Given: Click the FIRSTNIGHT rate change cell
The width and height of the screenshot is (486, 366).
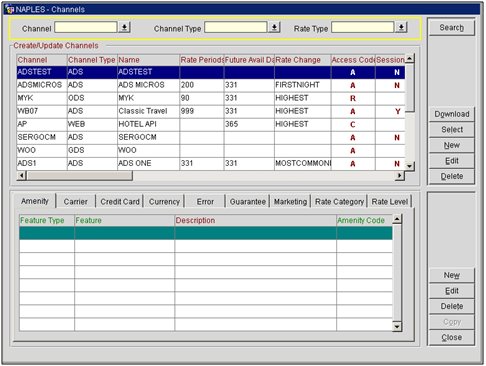Looking at the screenshot, I should pyautogui.click(x=303, y=85).
